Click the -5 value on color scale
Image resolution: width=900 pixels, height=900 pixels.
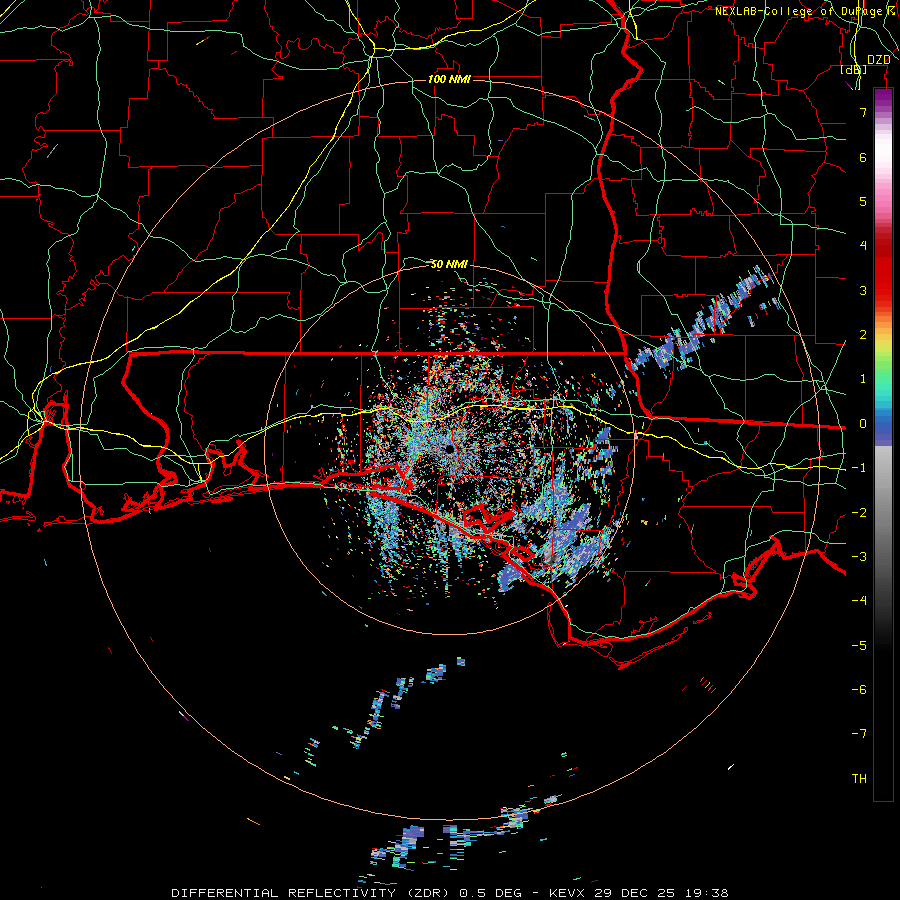[859, 646]
